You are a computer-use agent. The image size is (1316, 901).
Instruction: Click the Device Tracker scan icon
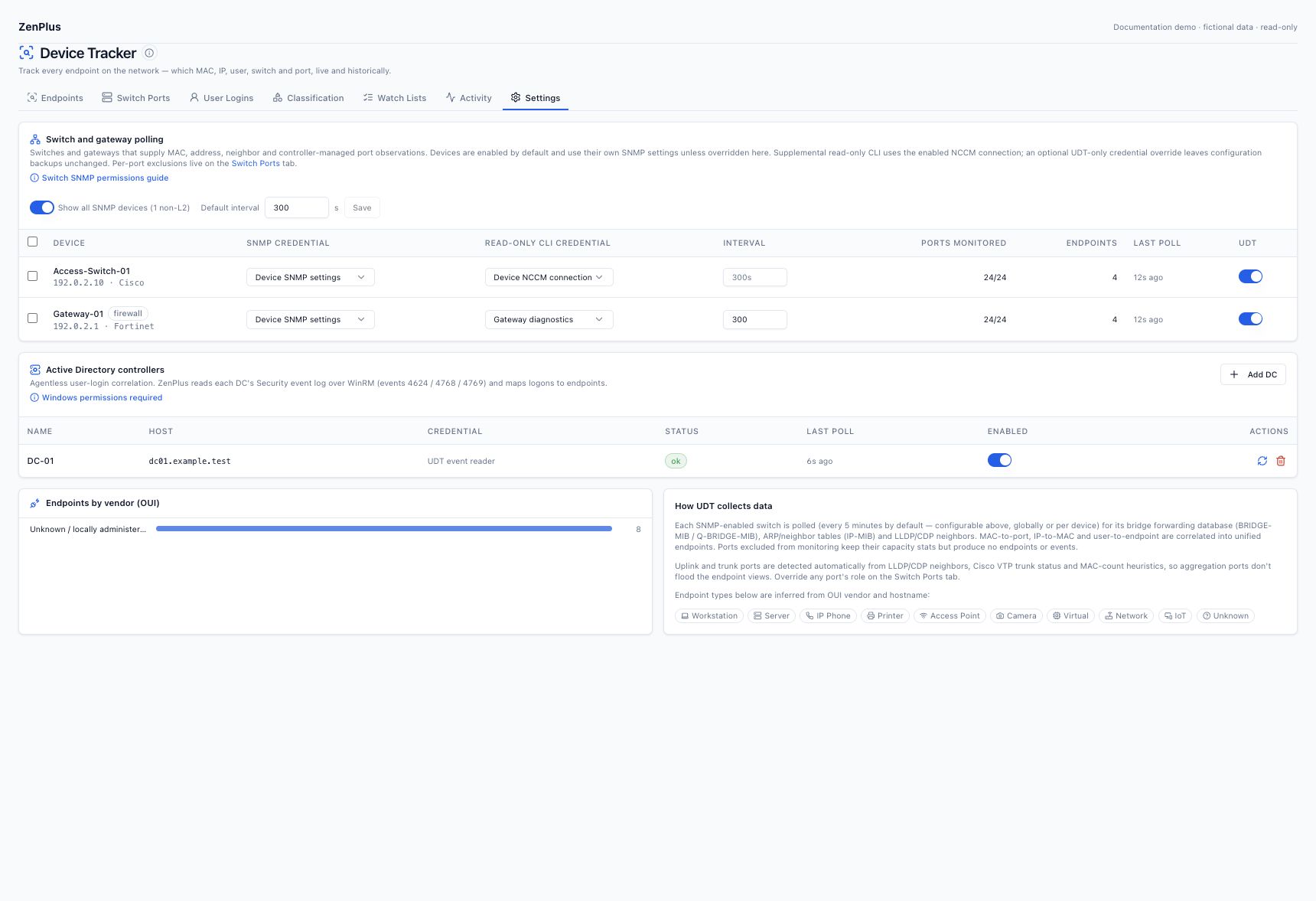click(x=26, y=53)
